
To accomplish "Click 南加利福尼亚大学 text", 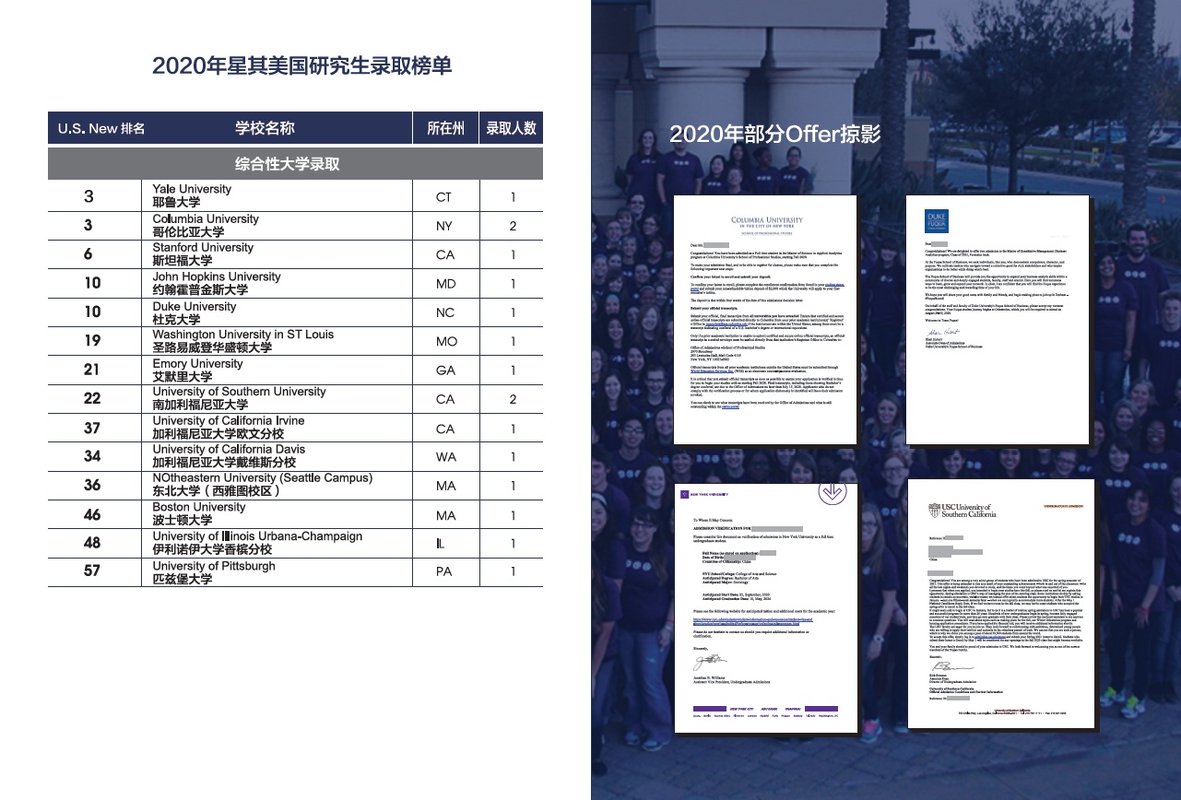I will coord(200,405).
